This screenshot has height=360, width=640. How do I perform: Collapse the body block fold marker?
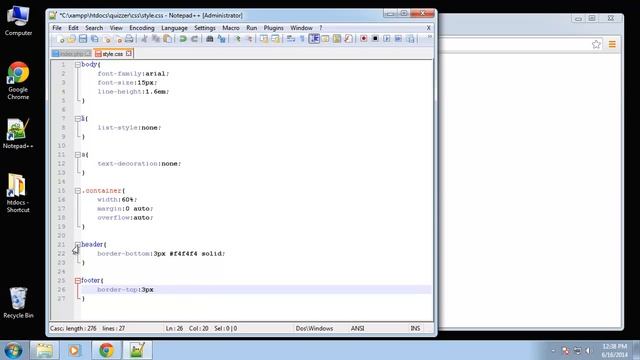(x=78, y=64)
